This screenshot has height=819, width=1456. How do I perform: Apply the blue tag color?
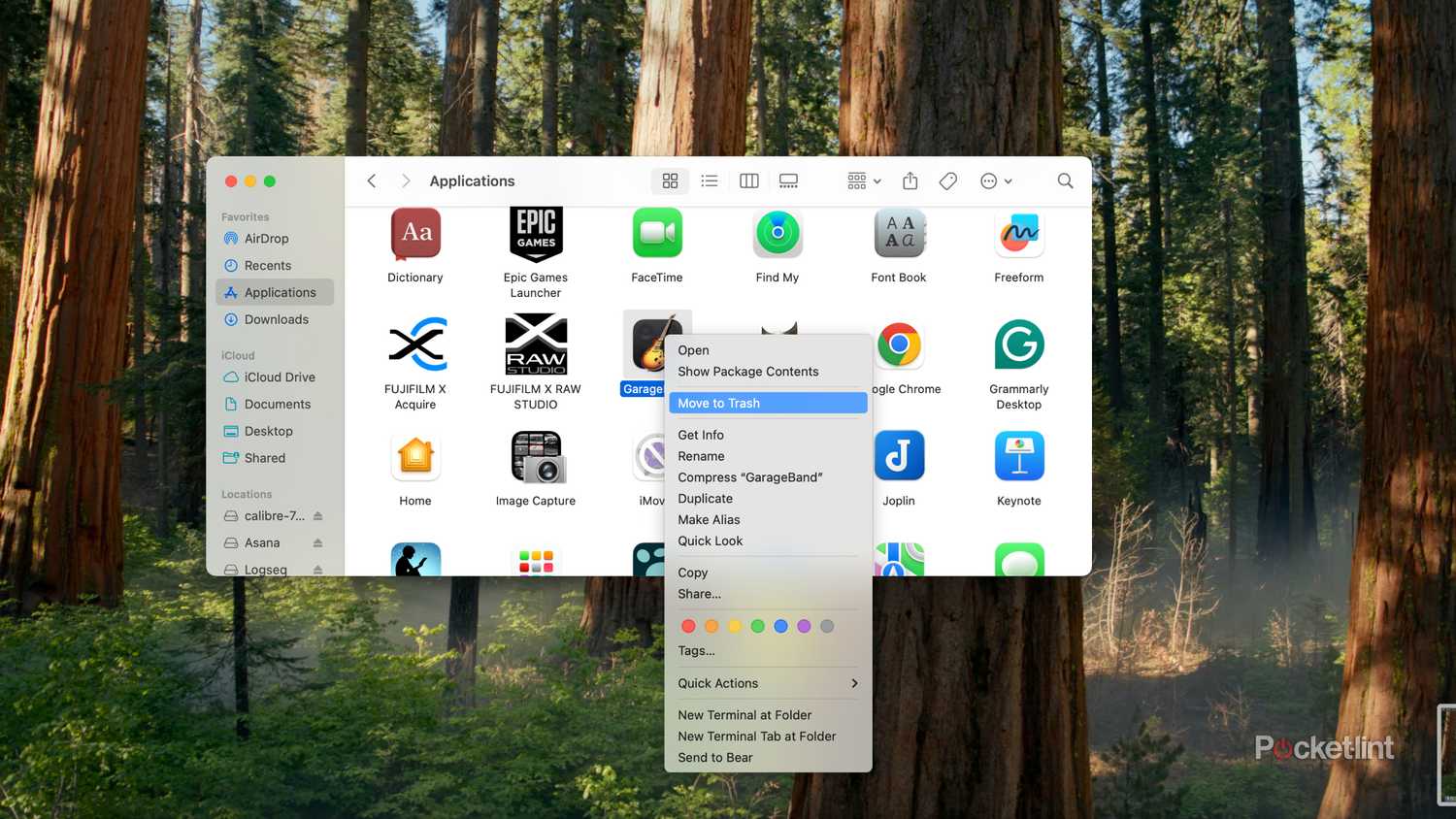[780, 626]
